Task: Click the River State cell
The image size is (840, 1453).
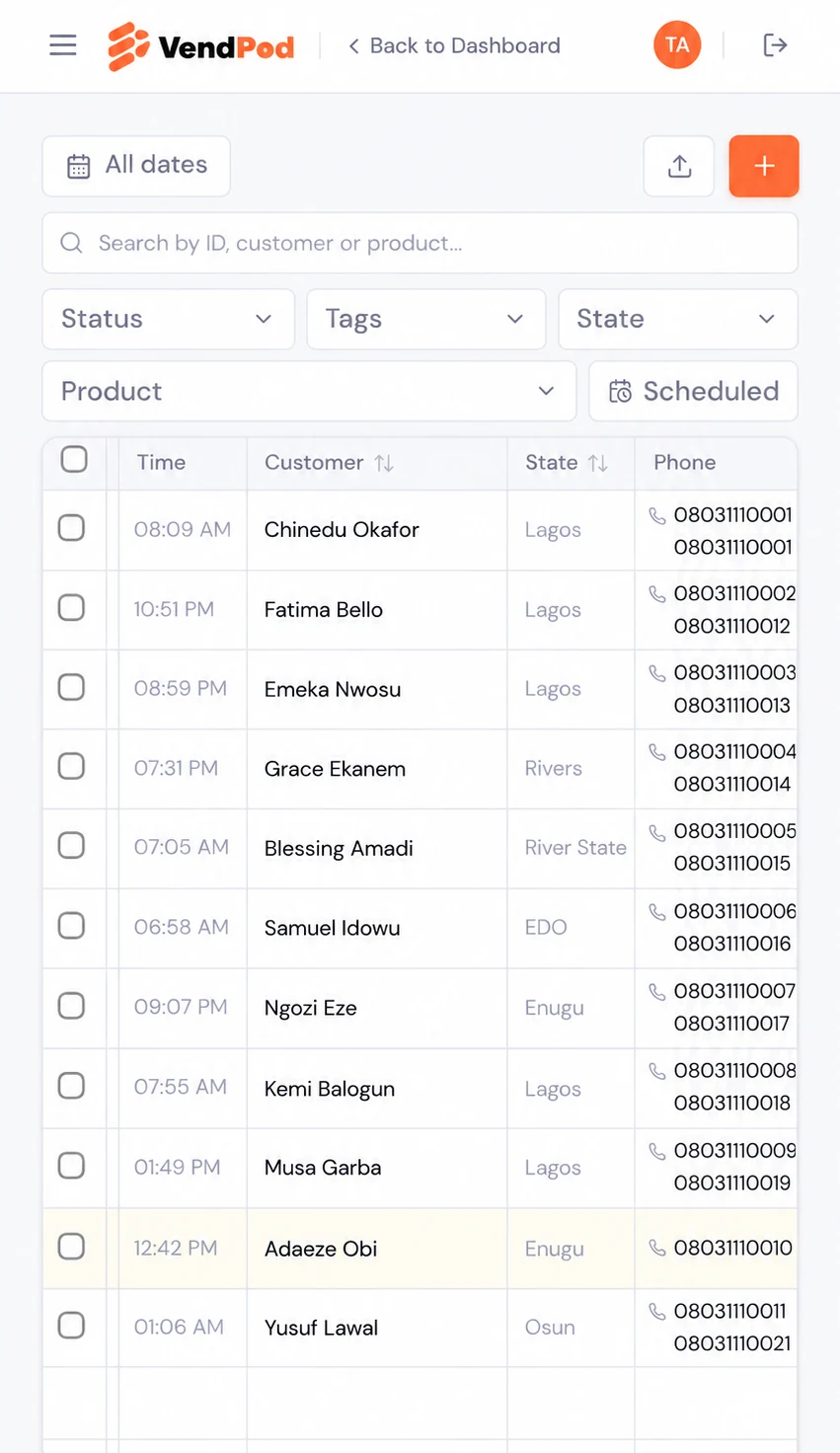Action: (575, 848)
